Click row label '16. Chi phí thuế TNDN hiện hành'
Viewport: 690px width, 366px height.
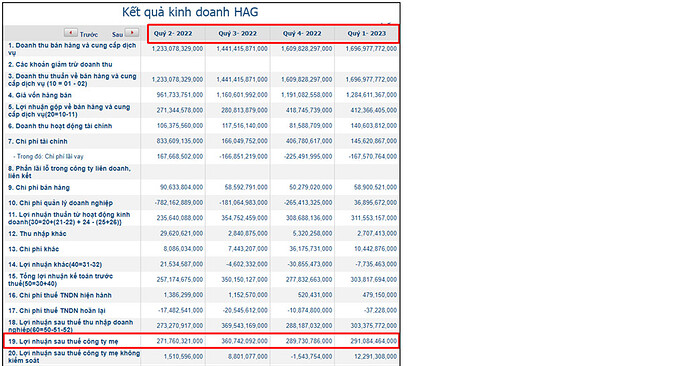[x=60, y=295]
